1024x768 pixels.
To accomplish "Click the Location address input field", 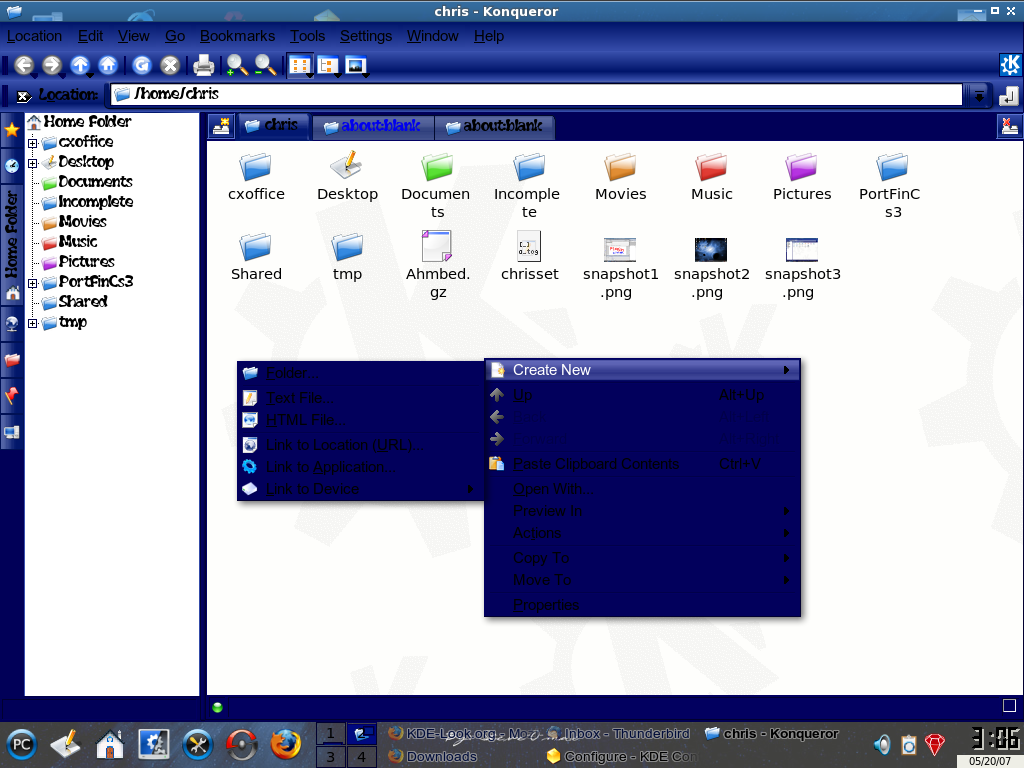I will pyautogui.click(x=536, y=94).
